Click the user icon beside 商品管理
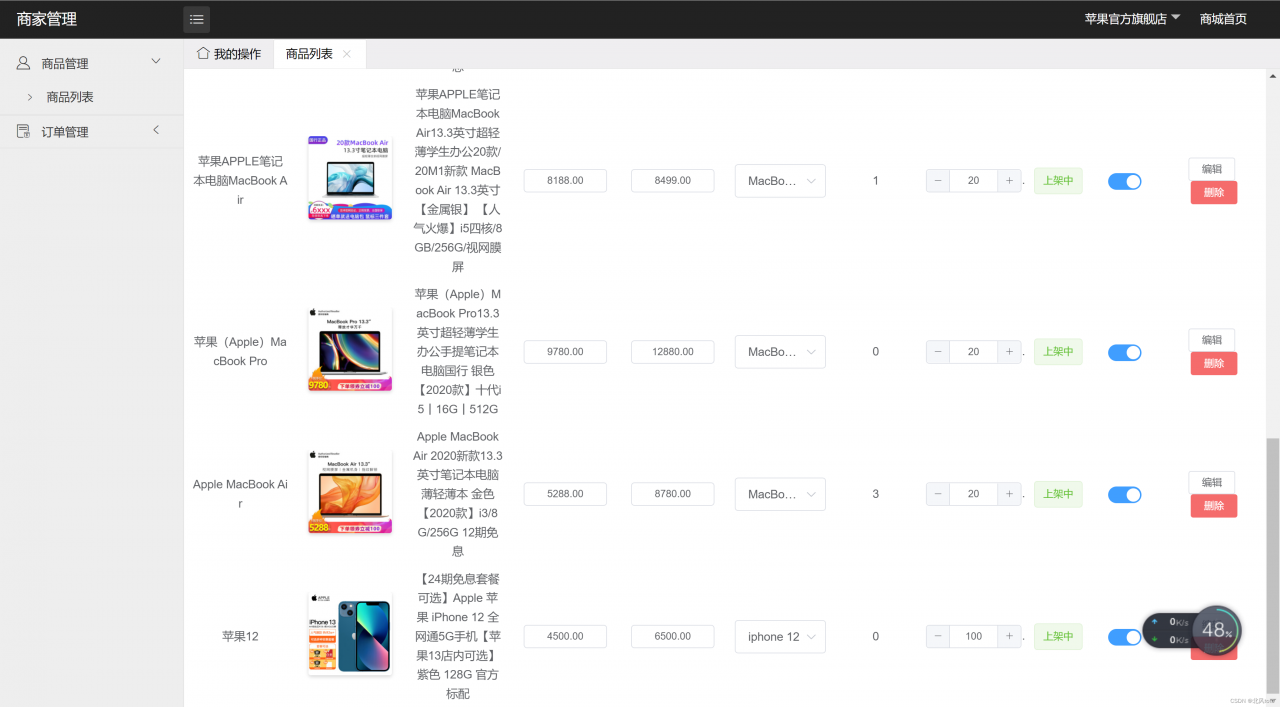The height and width of the screenshot is (707, 1280). 23,63
